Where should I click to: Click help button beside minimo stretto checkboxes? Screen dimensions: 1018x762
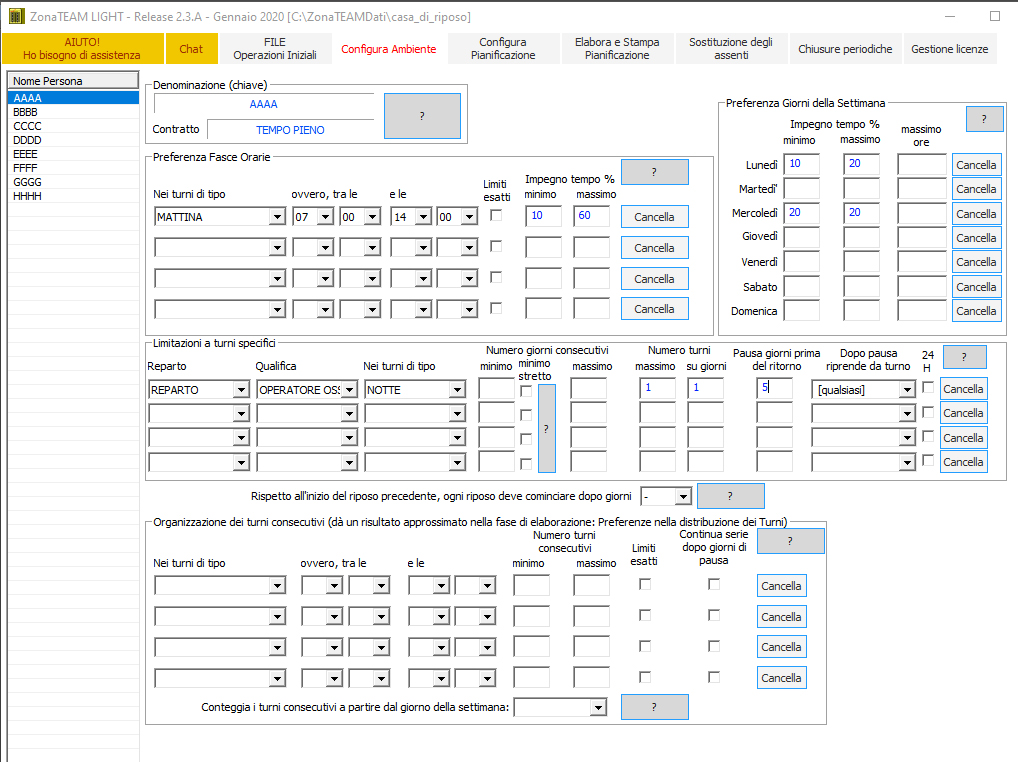(547, 428)
